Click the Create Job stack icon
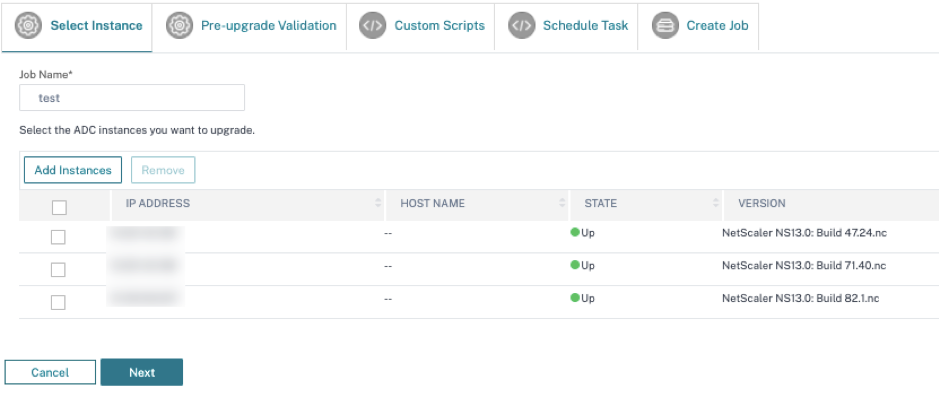Viewport: 939px width, 405px height. (x=665, y=26)
